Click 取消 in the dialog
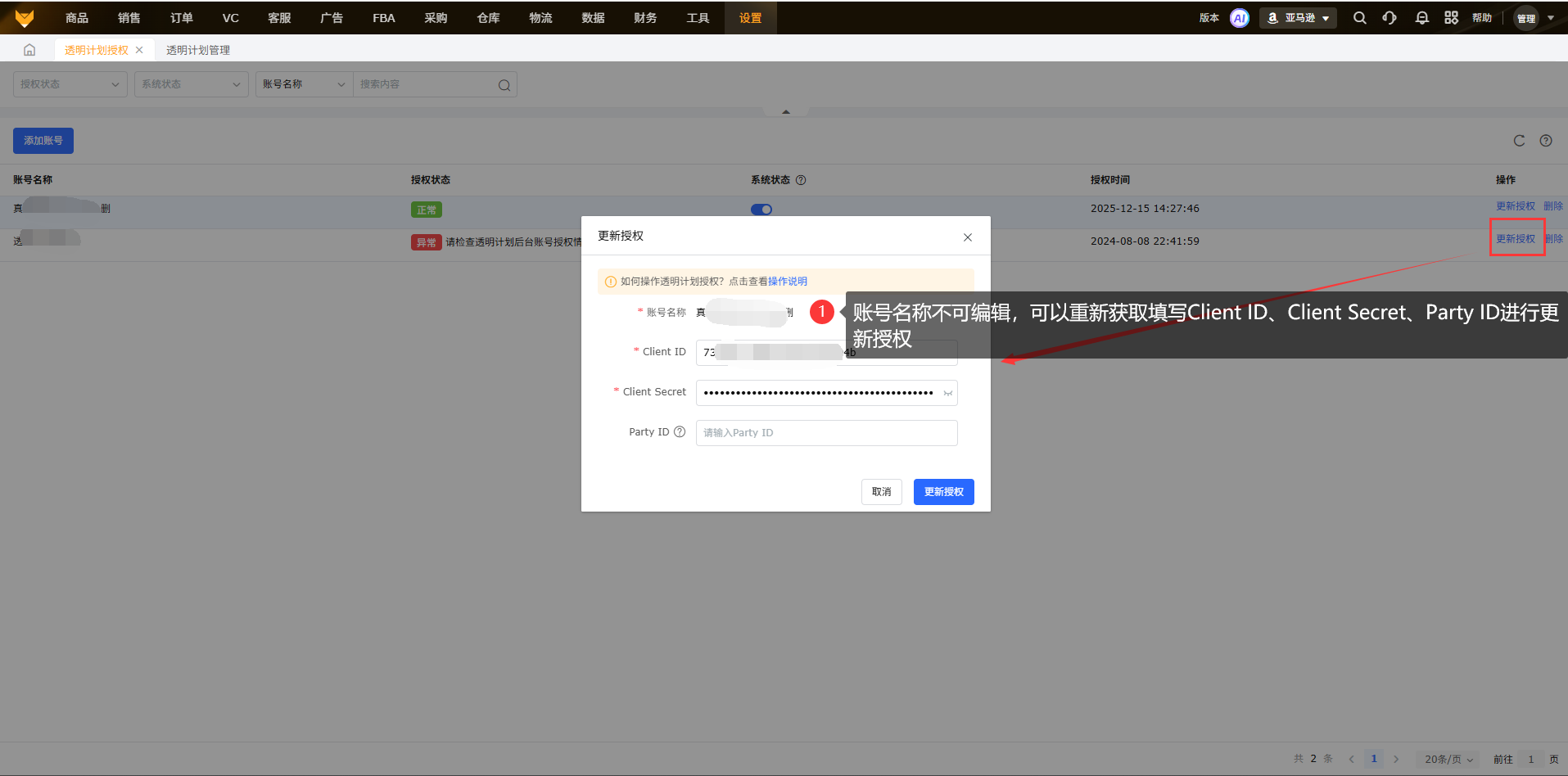This screenshot has width=1568, height=776. [882, 492]
